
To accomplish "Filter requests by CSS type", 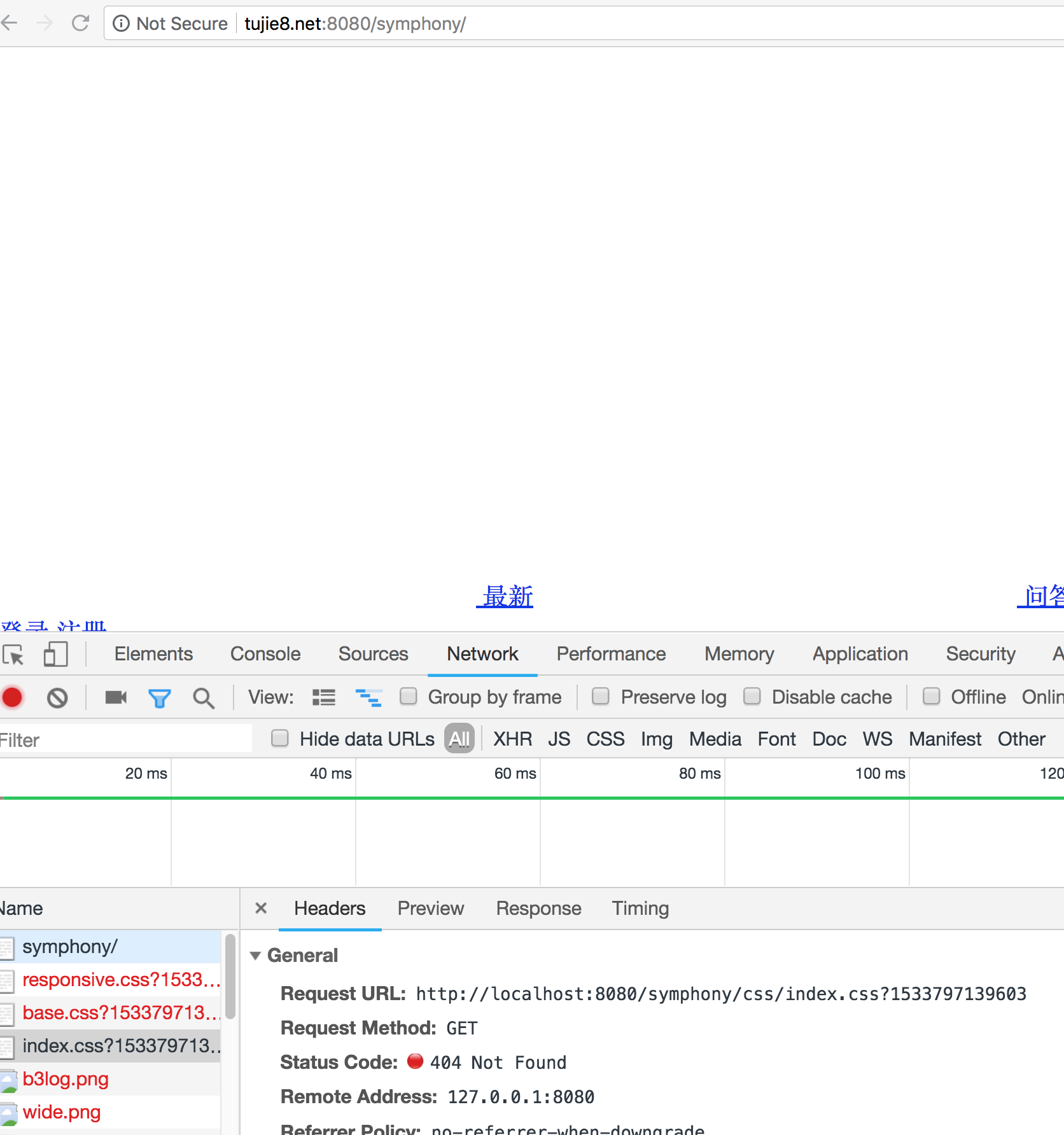I will pos(605,739).
